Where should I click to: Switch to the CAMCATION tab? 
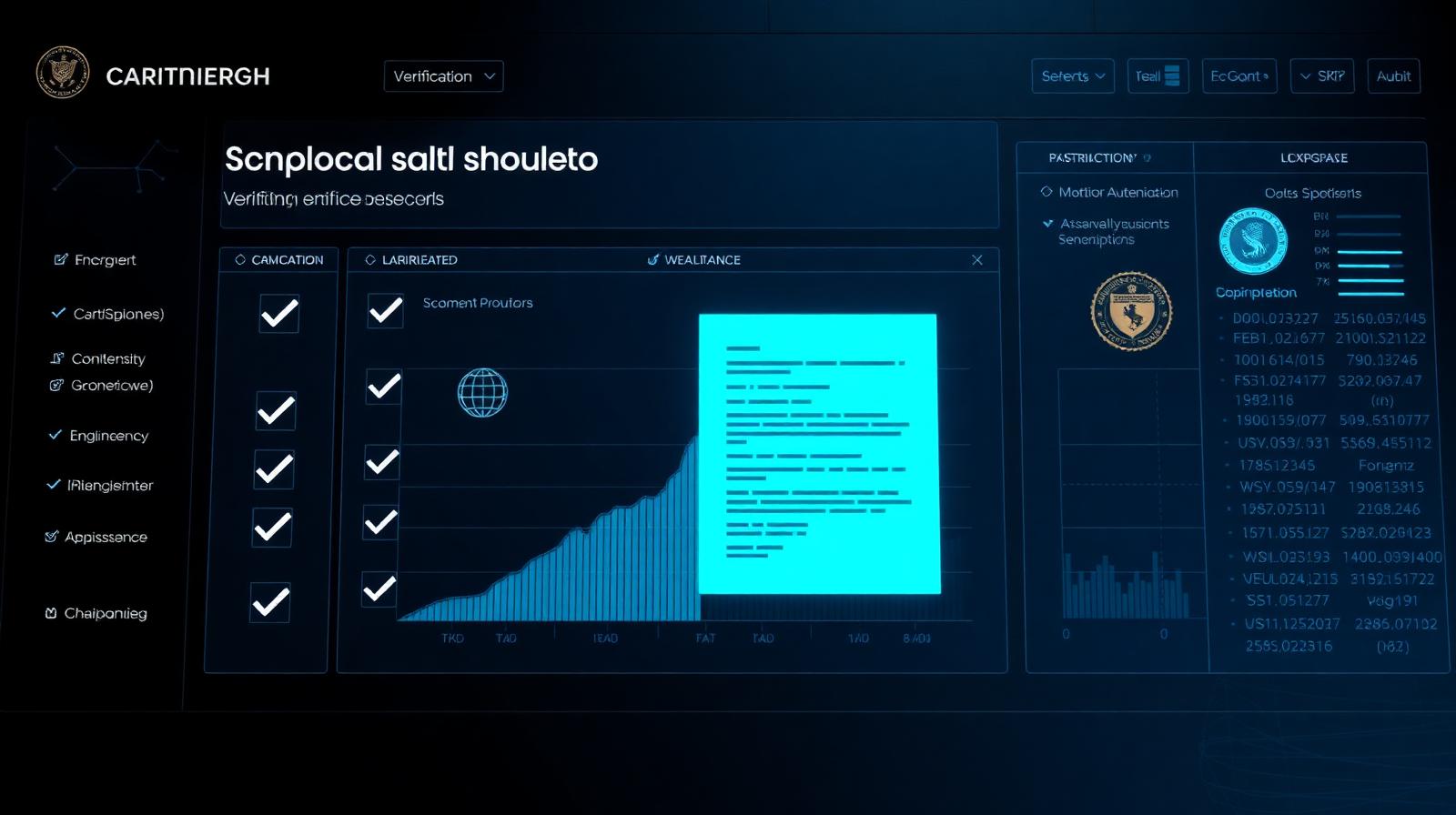(278, 260)
